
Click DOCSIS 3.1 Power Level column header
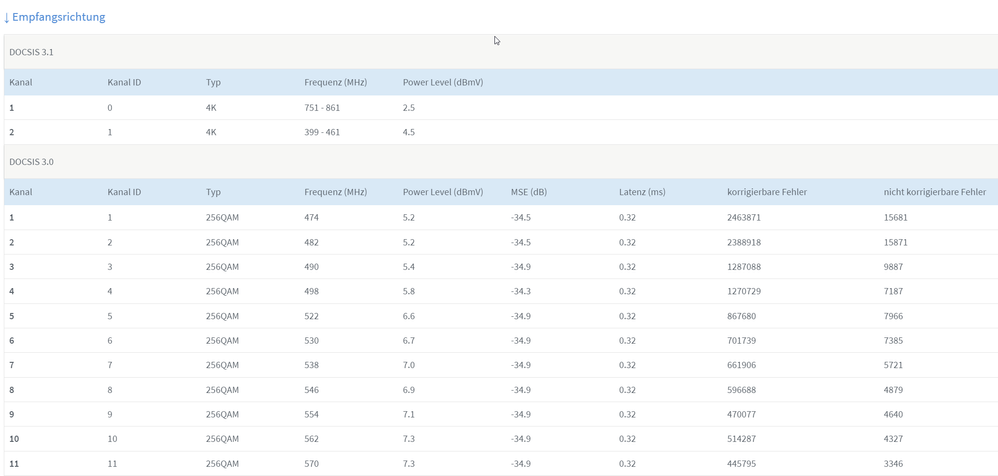443,82
